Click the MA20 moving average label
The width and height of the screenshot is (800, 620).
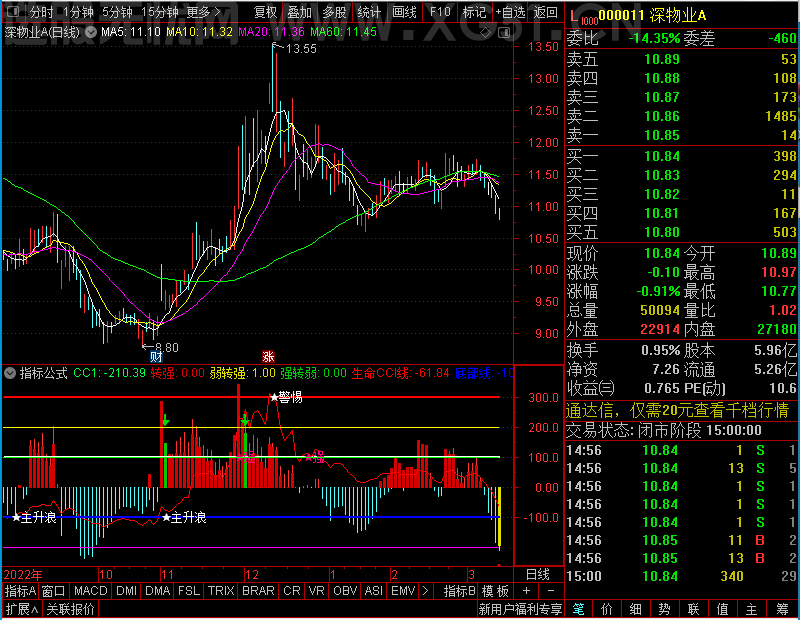click(271, 32)
